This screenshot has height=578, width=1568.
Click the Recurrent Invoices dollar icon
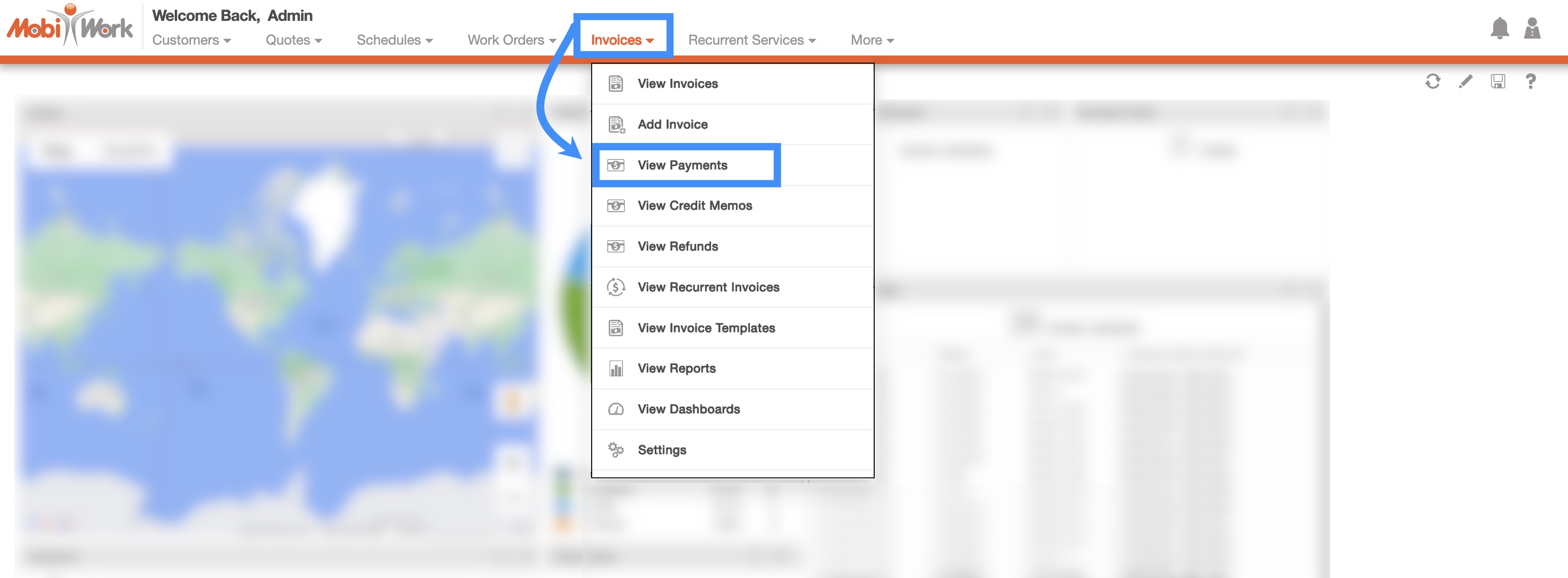[x=615, y=287]
